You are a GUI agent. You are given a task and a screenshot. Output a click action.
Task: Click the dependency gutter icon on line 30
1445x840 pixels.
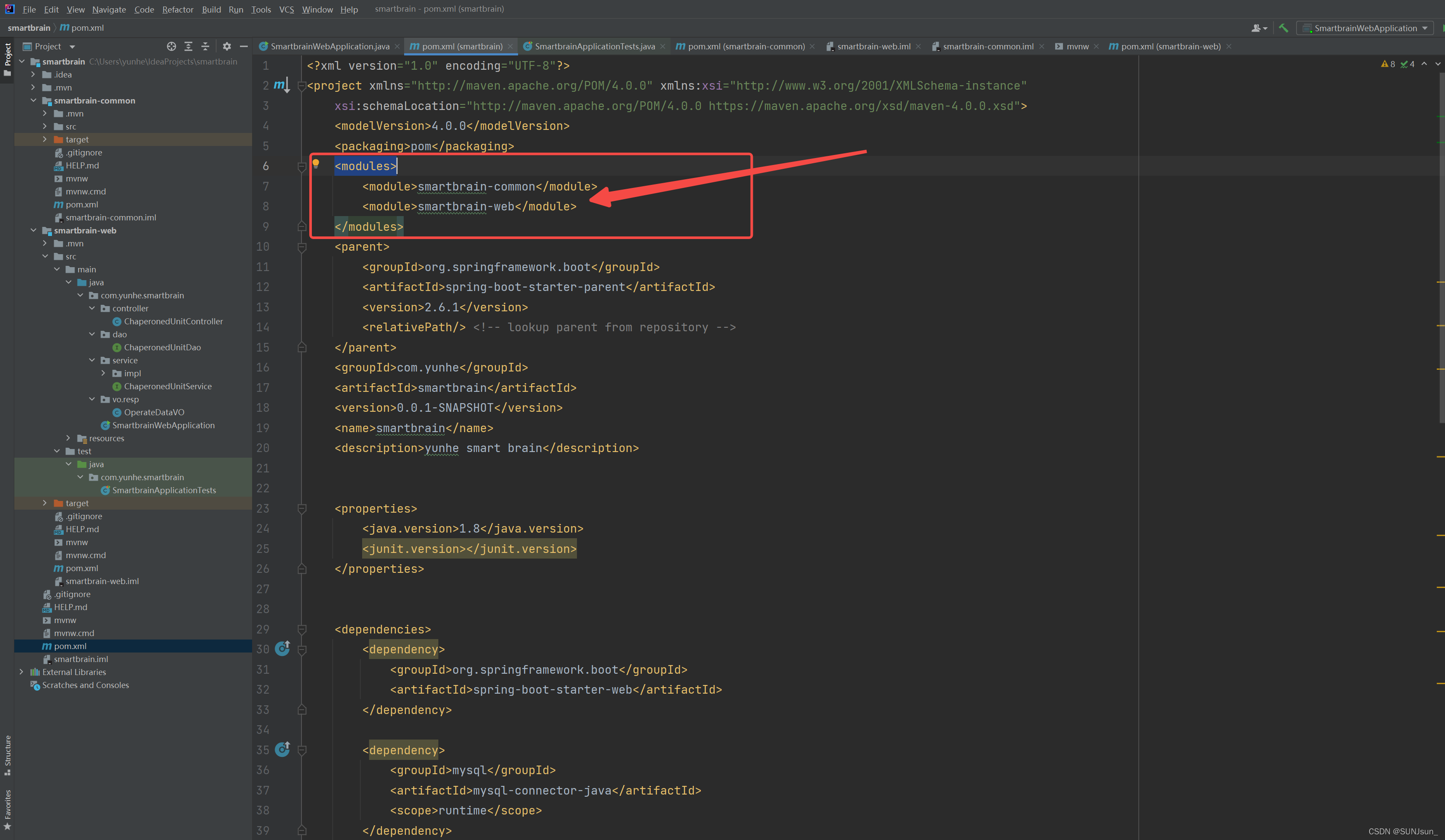click(283, 649)
